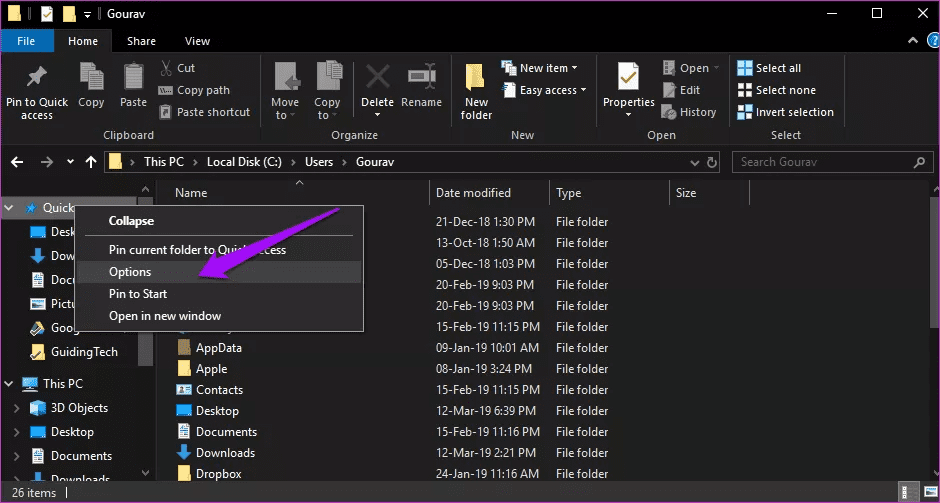Viewport: 940px width, 503px height.
Task: Click the Delete X icon in Organize
Action: 378,77
